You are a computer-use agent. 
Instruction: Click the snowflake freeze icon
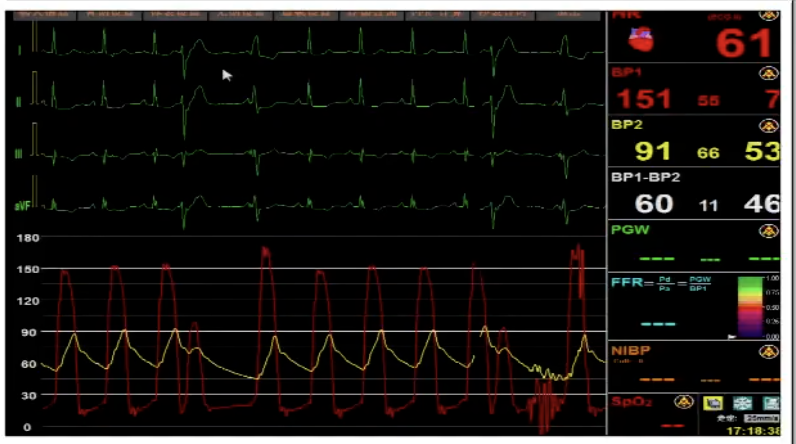click(x=743, y=402)
